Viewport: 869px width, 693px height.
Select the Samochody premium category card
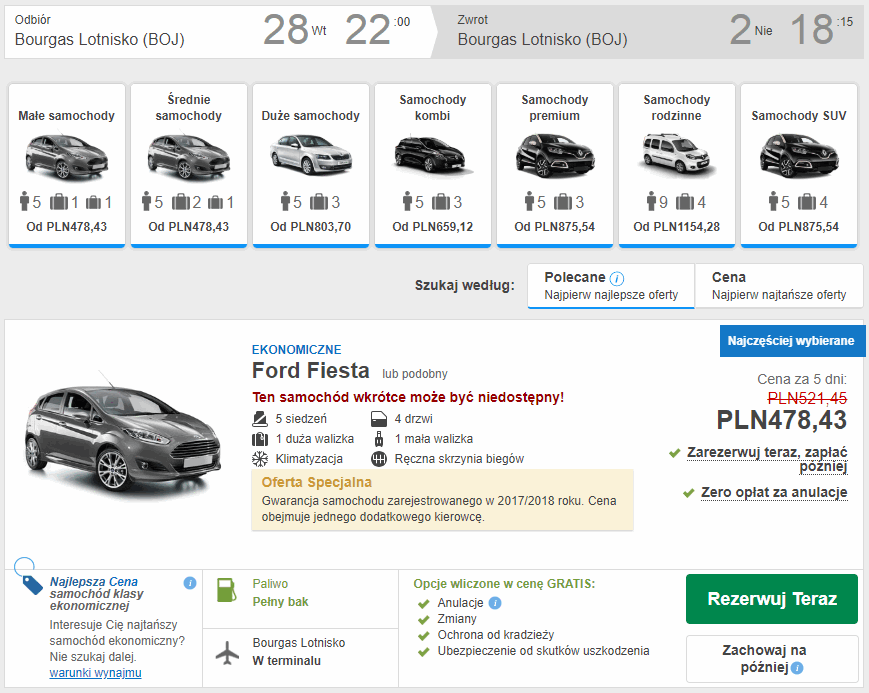pyautogui.click(x=555, y=165)
